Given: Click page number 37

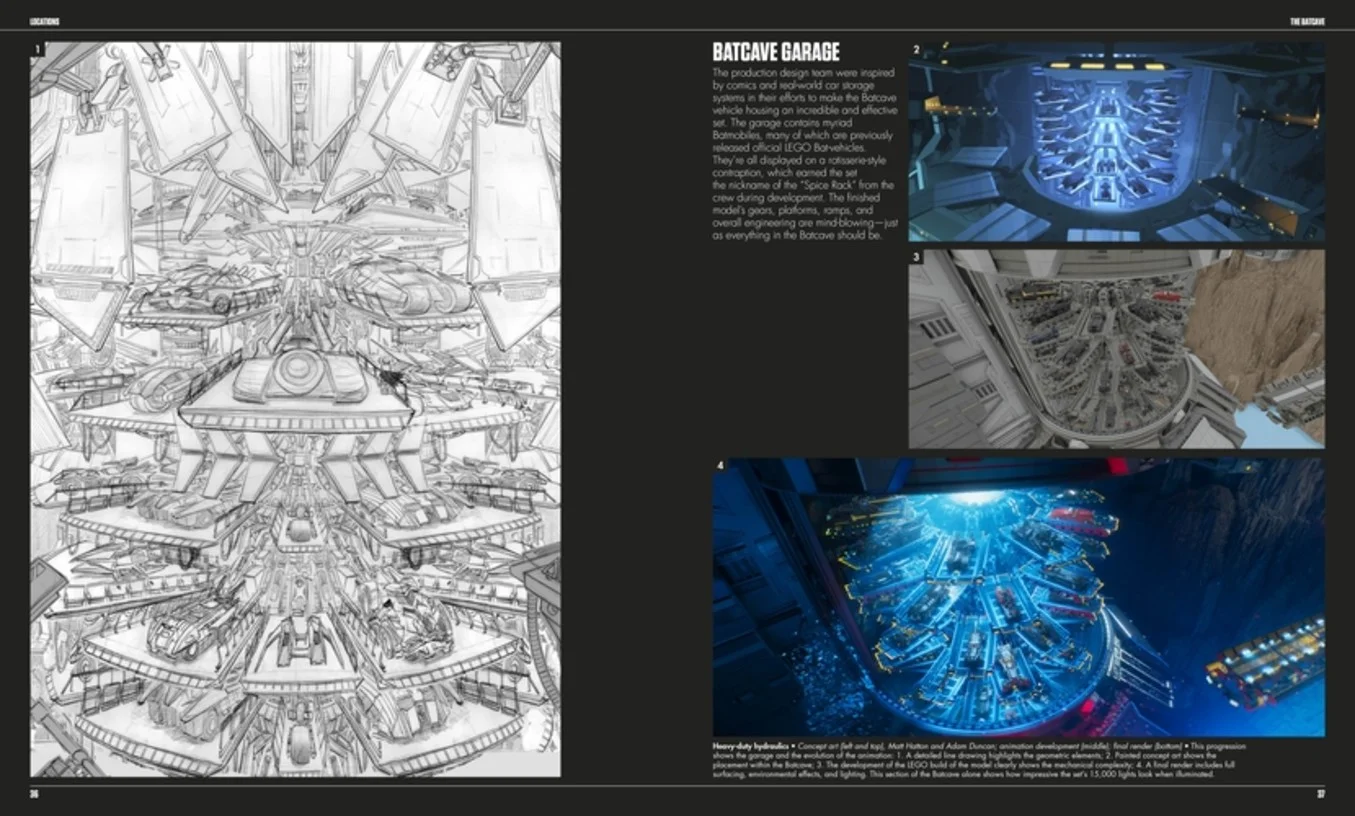Looking at the screenshot, I should (1320, 795).
